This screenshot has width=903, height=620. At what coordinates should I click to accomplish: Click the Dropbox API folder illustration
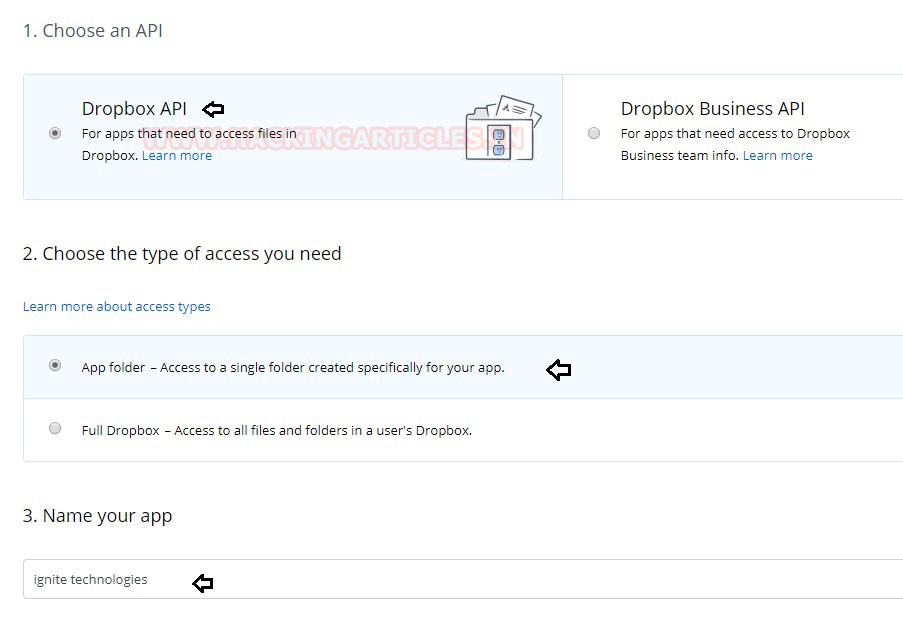tap(503, 128)
